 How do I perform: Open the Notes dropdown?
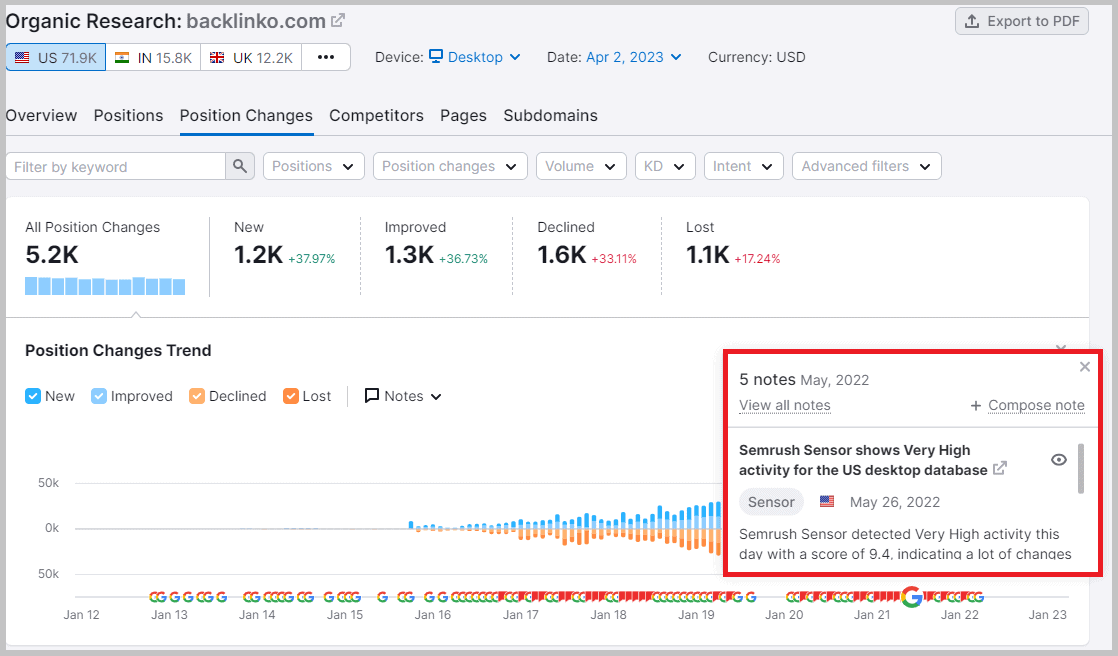(403, 396)
